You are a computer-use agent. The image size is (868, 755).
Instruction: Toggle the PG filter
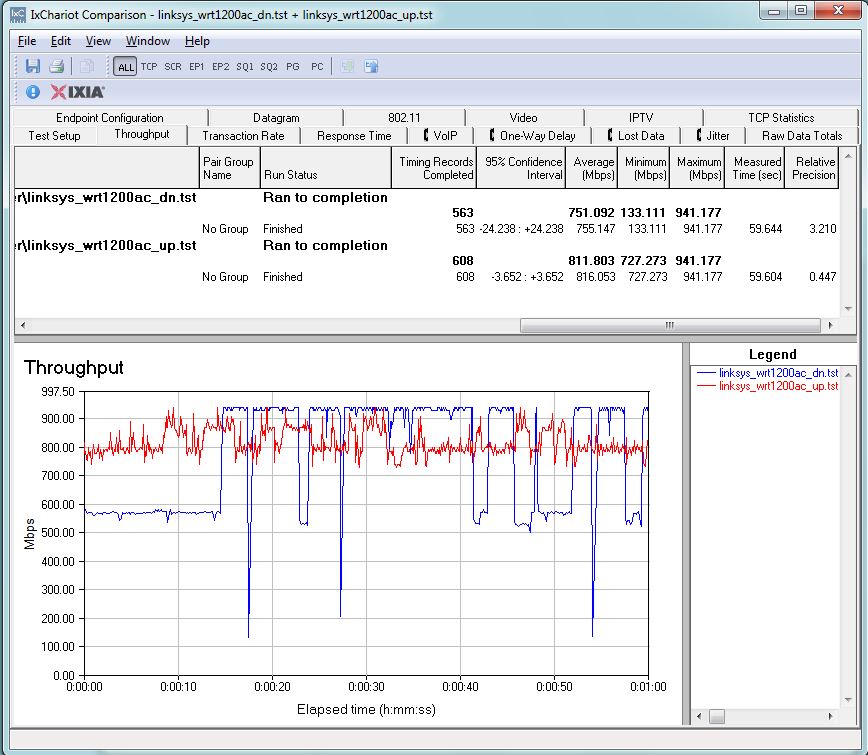click(293, 66)
